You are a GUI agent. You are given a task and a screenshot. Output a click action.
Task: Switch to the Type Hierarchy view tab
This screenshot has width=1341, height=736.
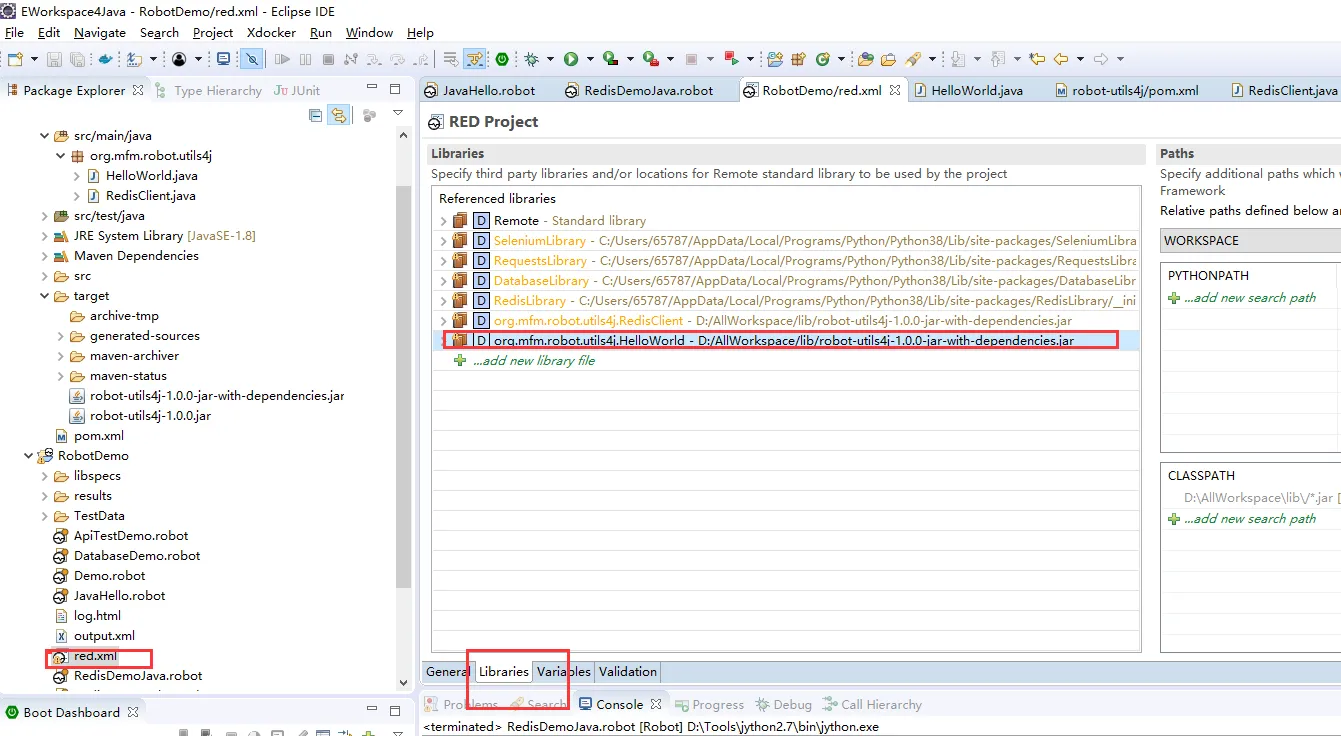209,90
